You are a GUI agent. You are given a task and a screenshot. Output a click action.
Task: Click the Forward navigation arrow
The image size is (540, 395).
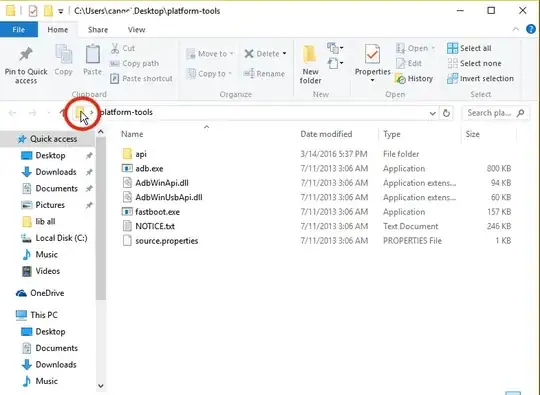click(32, 113)
